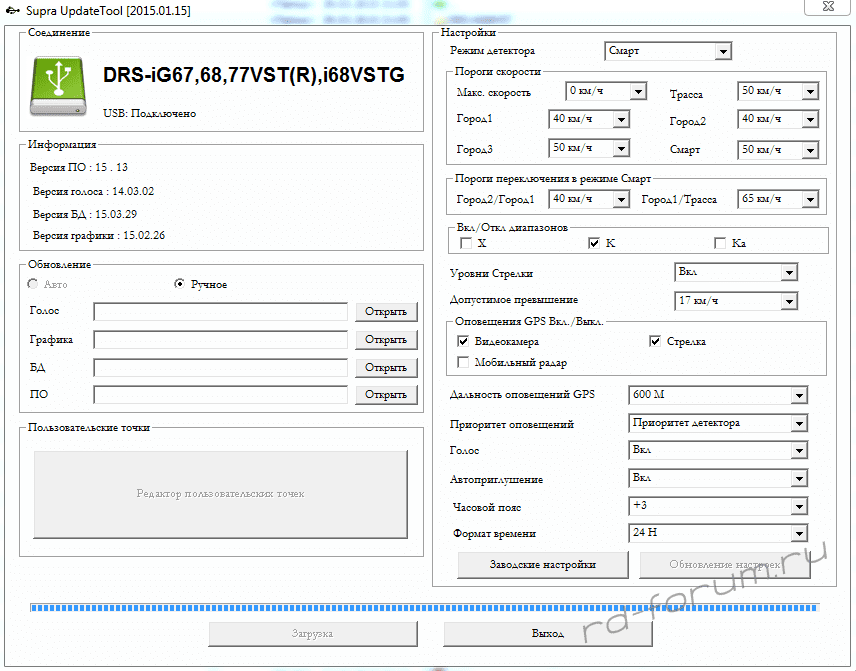Open the Город1/Трасса switching threshold dropdown
856x671 pixels.
point(778,199)
